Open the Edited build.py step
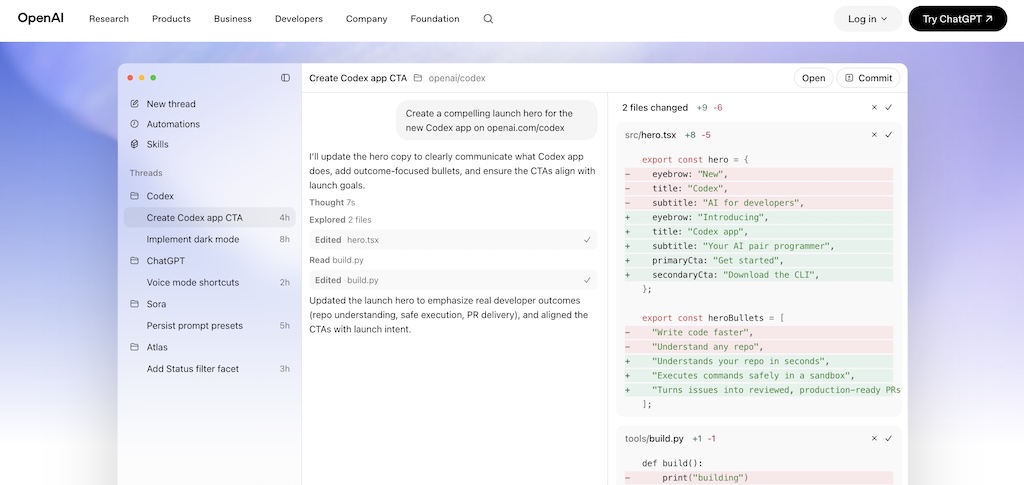Screen dimensions: 1024x485 tap(453, 280)
